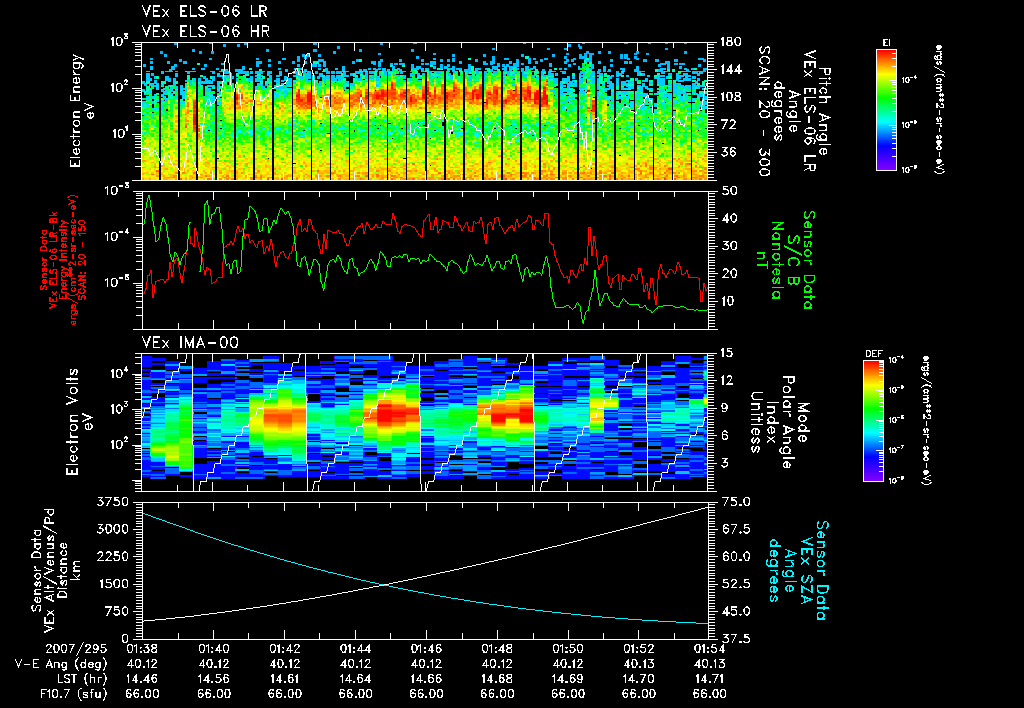Click the time tick label "01:42"
The height and width of the screenshot is (708, 1024).
[x=284, y=649]
